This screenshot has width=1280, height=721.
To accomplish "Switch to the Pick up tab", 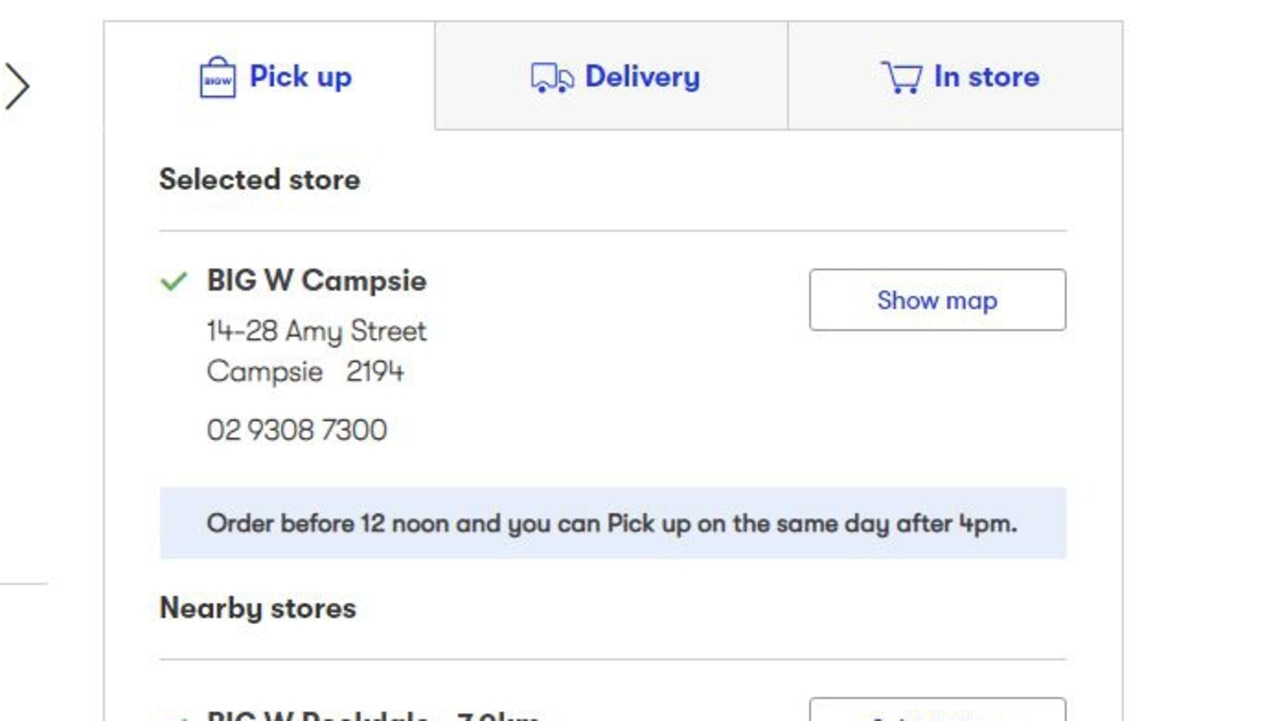I will click(x=270, y=76).
